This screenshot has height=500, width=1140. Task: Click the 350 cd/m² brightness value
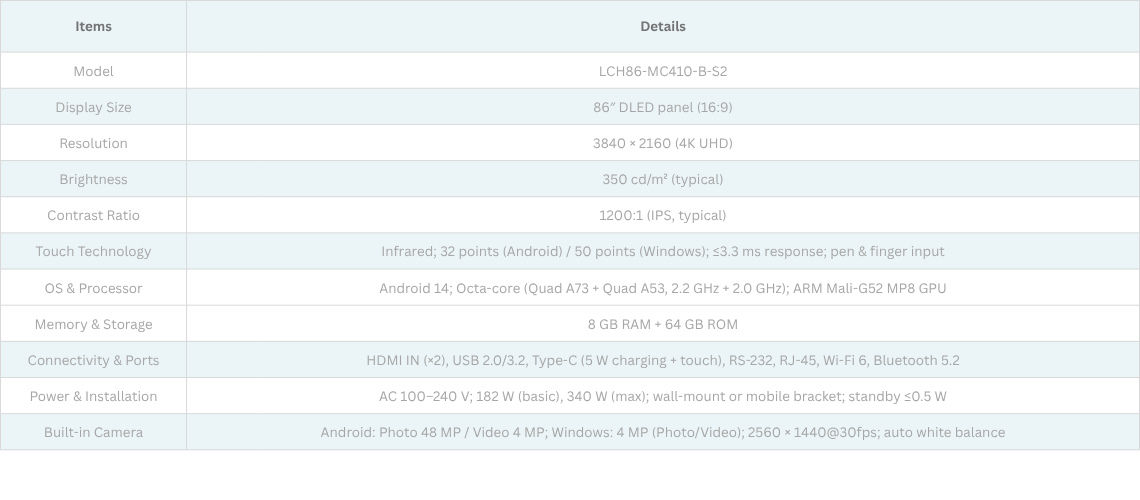click(x=662, y=179)
